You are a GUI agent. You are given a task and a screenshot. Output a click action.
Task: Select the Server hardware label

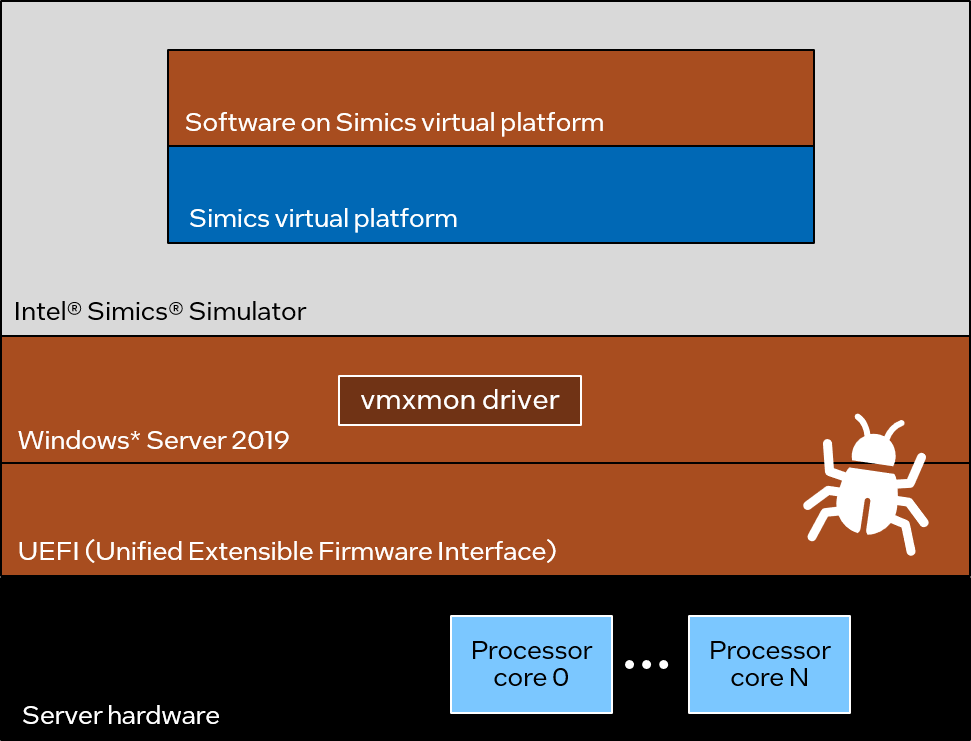click(x=120, y=716)
